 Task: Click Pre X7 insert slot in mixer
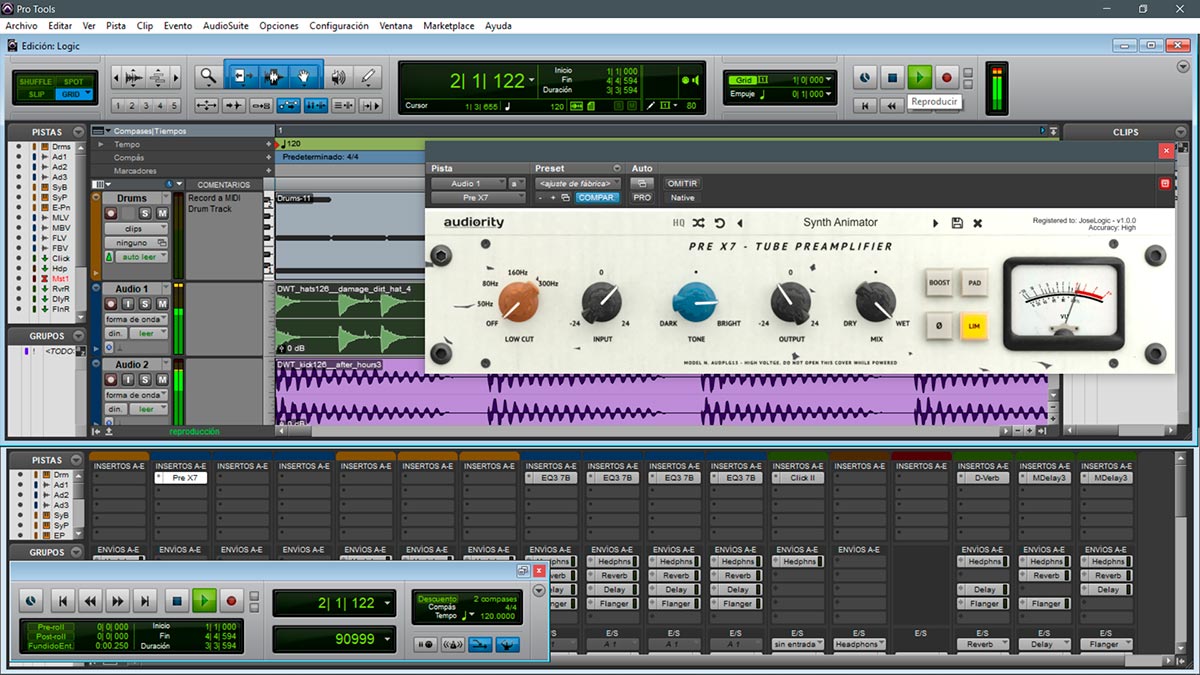coord(181,478)
